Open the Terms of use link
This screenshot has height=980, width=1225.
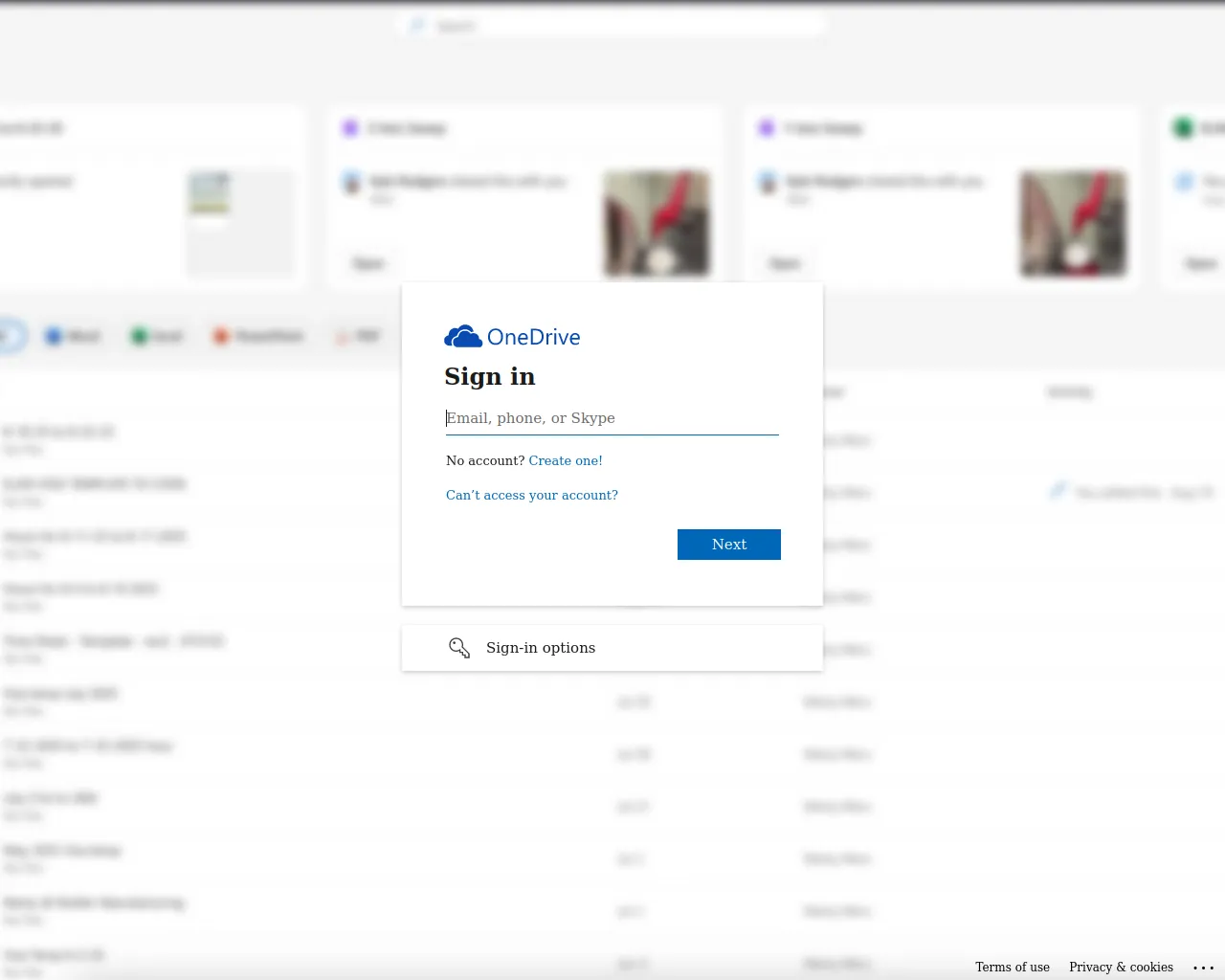(x=1013, y=967)
